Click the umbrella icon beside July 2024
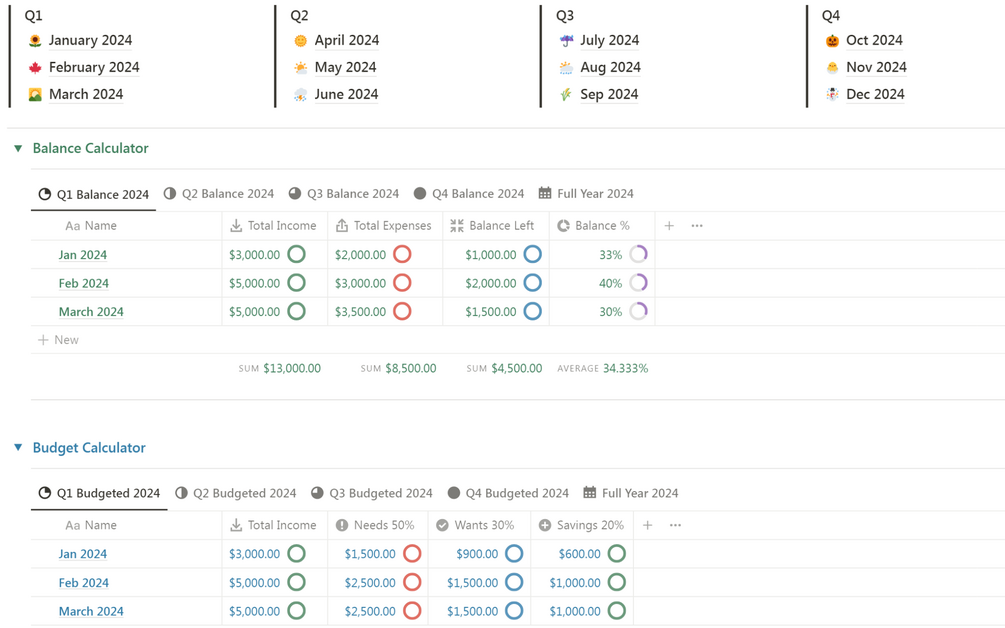Image resolution: width=1005 pixels, height=628 pixels. click(566, 41)
